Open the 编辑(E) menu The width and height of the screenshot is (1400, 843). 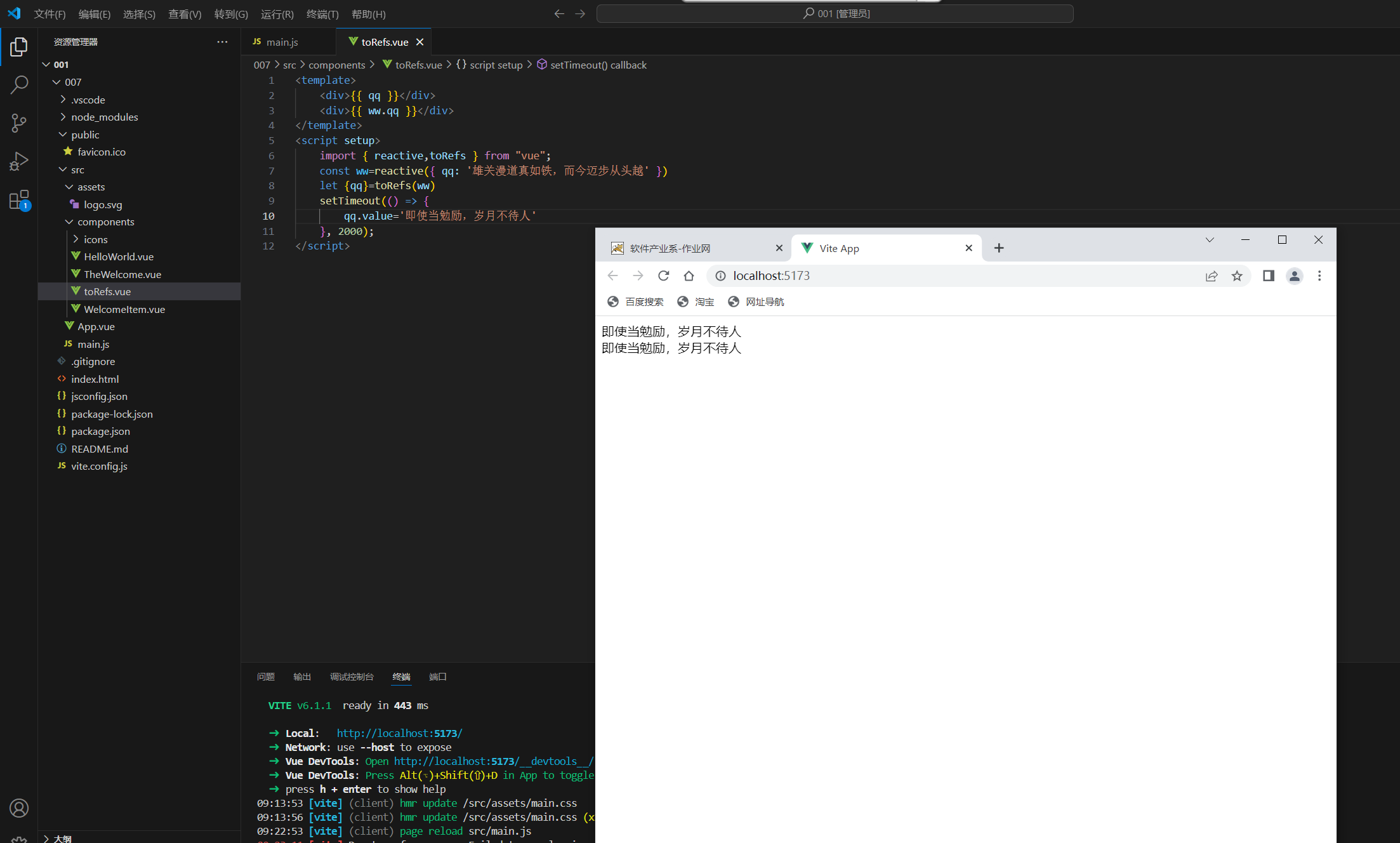(x=95, y=14)
